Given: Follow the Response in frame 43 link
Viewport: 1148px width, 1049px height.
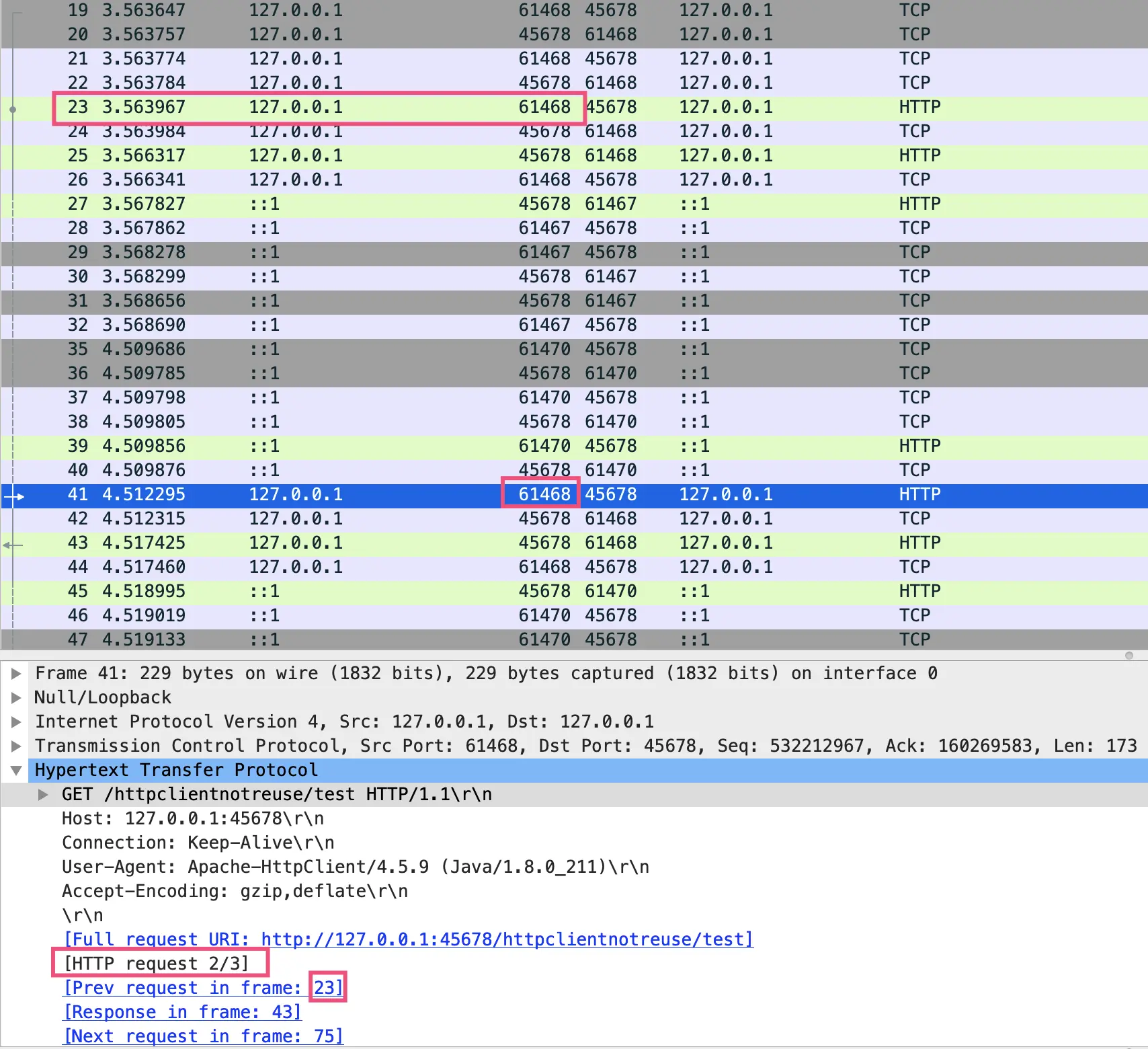Looking at the screenshot, I should tap(182, 1012).
